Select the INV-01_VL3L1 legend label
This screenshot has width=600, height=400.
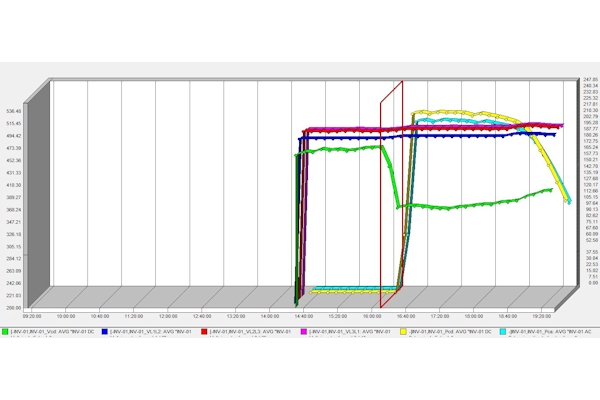348,329
